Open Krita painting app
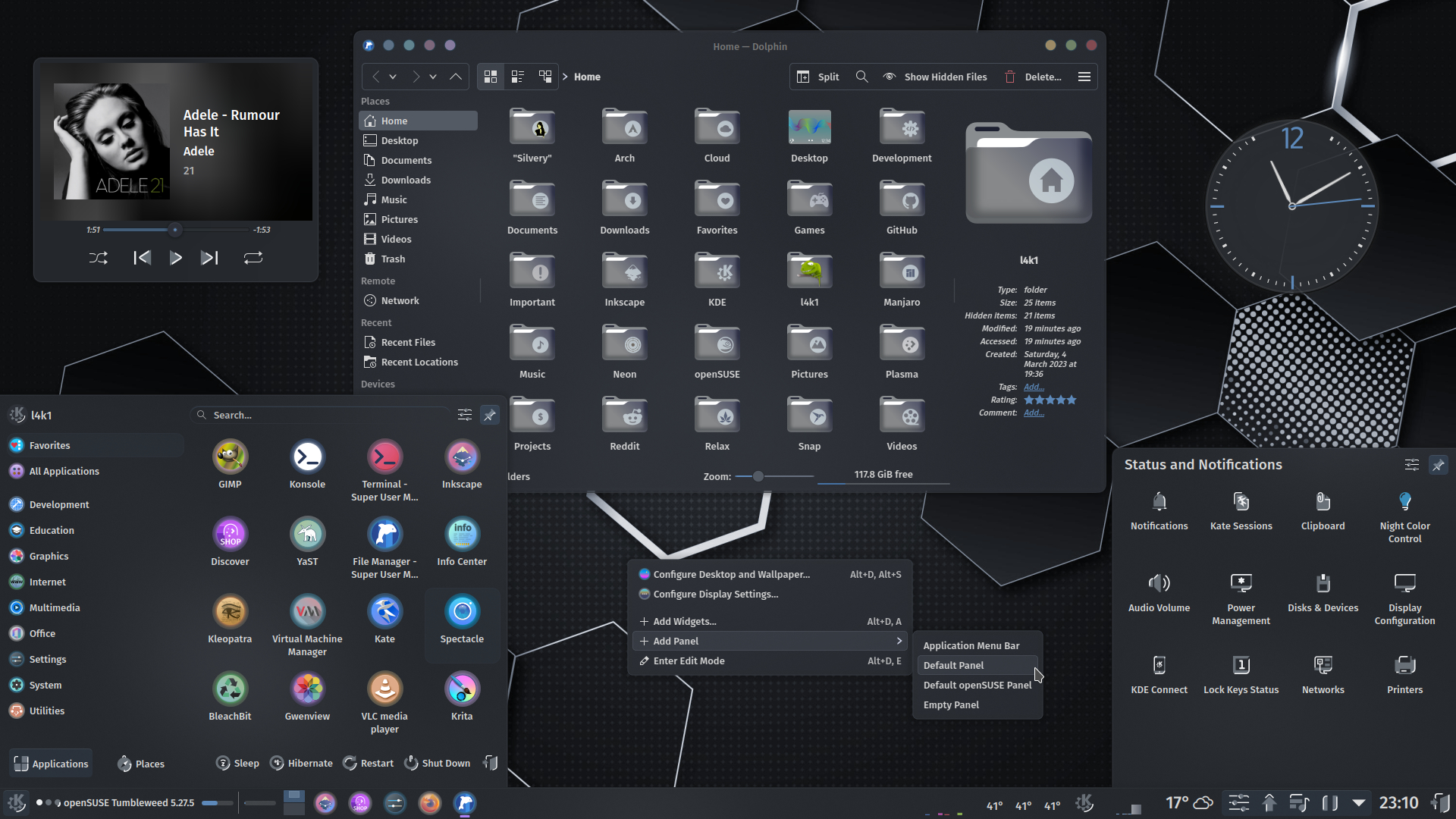The width and height of the screenshot is (1456, 819). pos(462,697)
